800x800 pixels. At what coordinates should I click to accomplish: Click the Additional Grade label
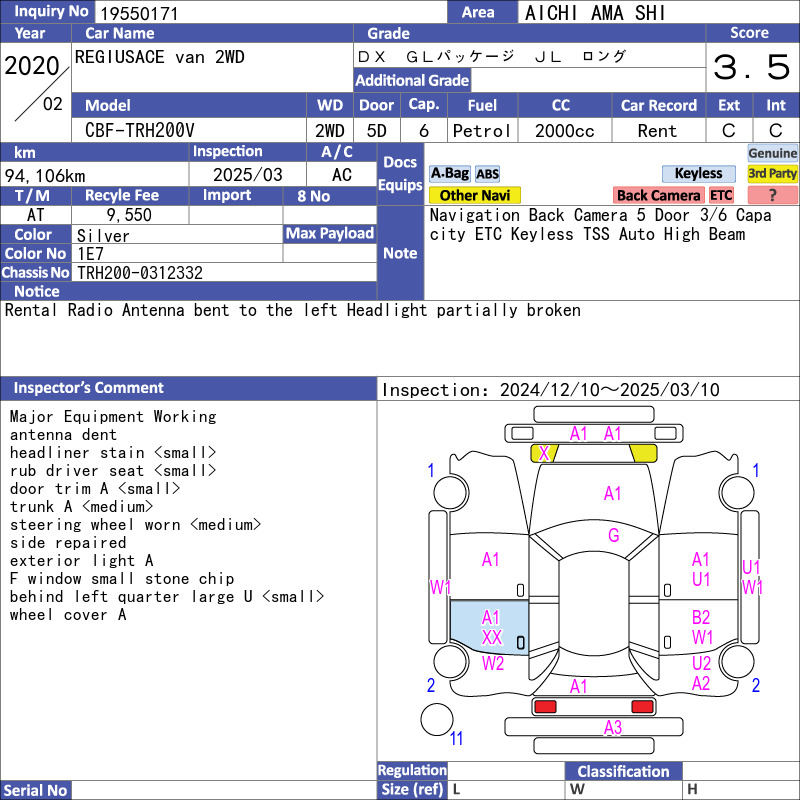pyautogui.click(x=412, y=80)
